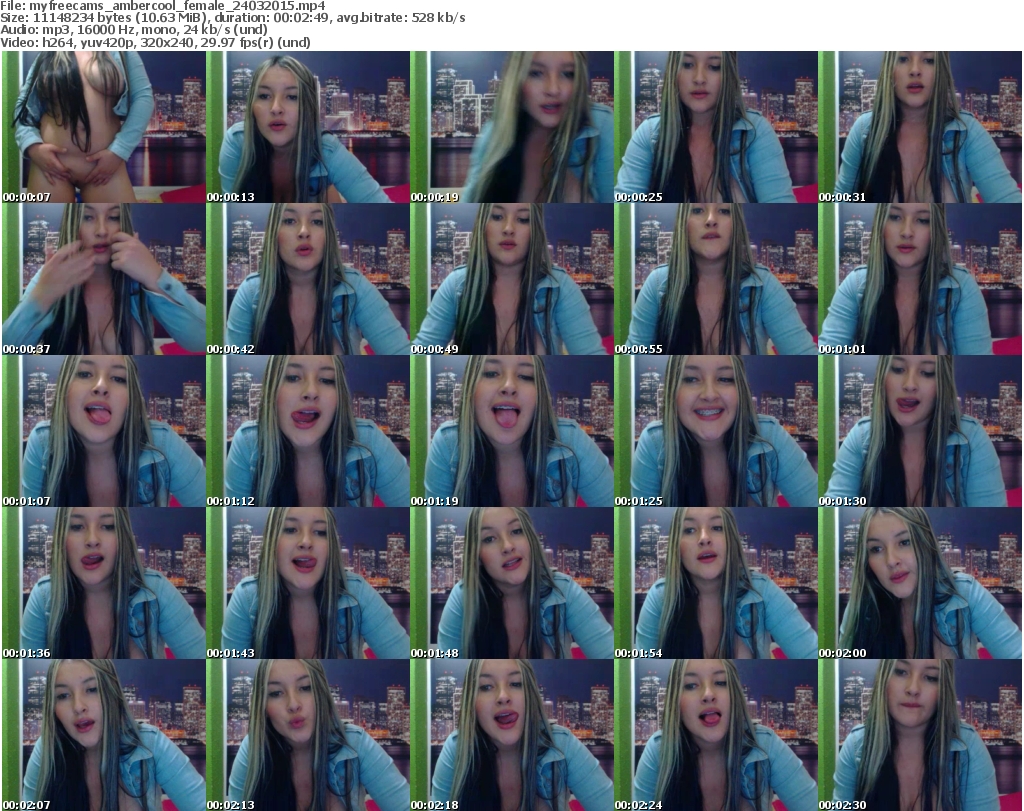This screenshot has width=1024, height=811.
Task: Pick the frame stamped 00:00:37
Action: coord(104,279)
